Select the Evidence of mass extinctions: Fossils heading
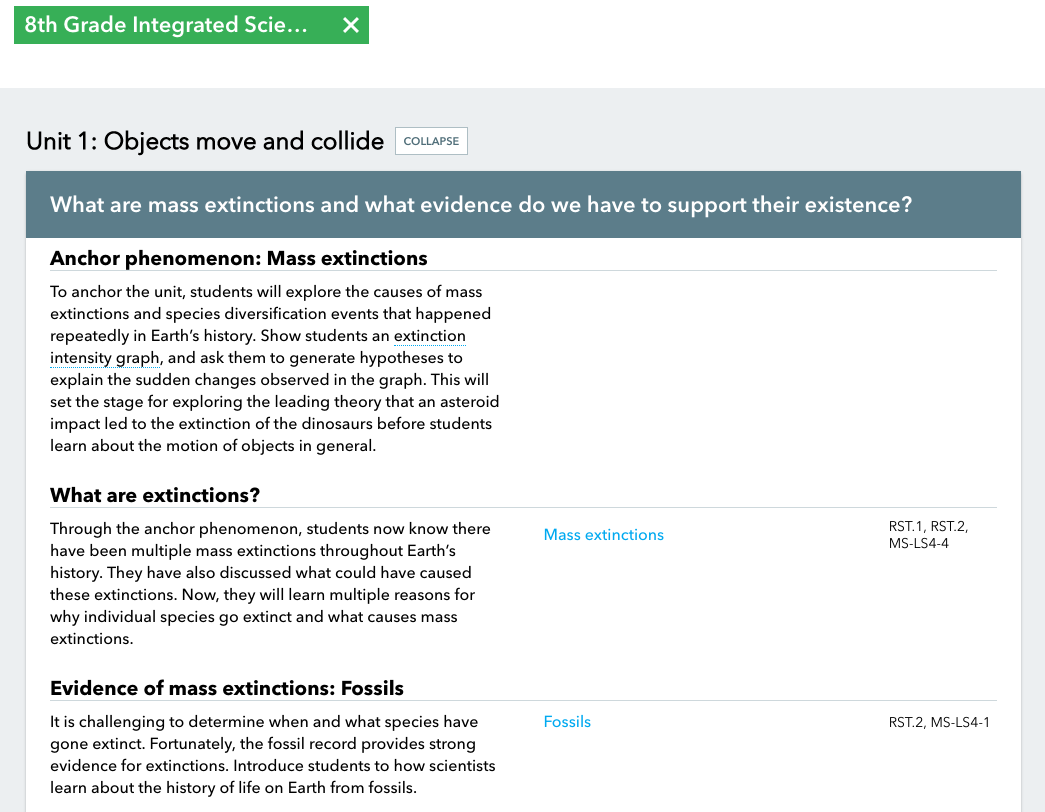 coord(227,688)
